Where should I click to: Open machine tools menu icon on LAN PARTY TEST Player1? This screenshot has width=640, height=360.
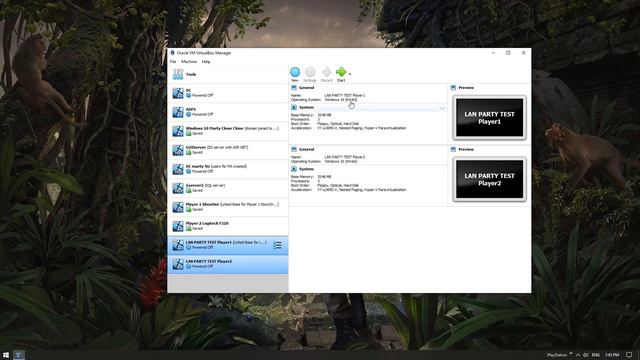(x=278, y=245)
